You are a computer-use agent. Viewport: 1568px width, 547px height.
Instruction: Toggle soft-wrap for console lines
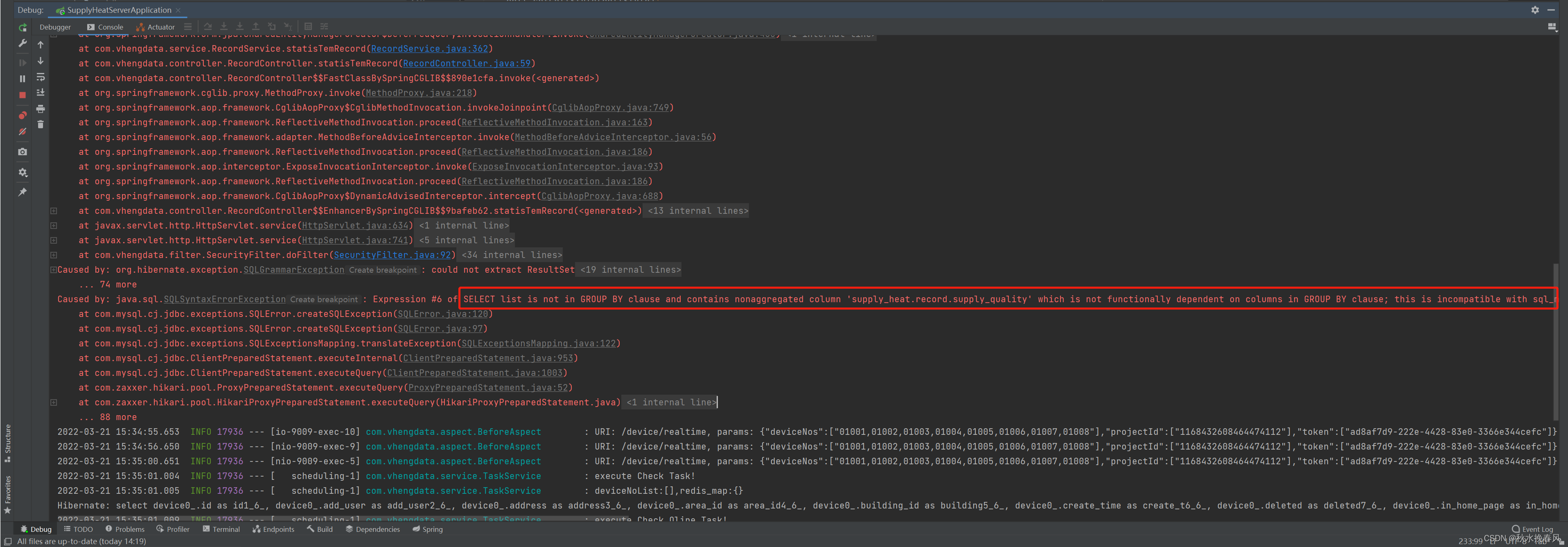coord(41,77)
